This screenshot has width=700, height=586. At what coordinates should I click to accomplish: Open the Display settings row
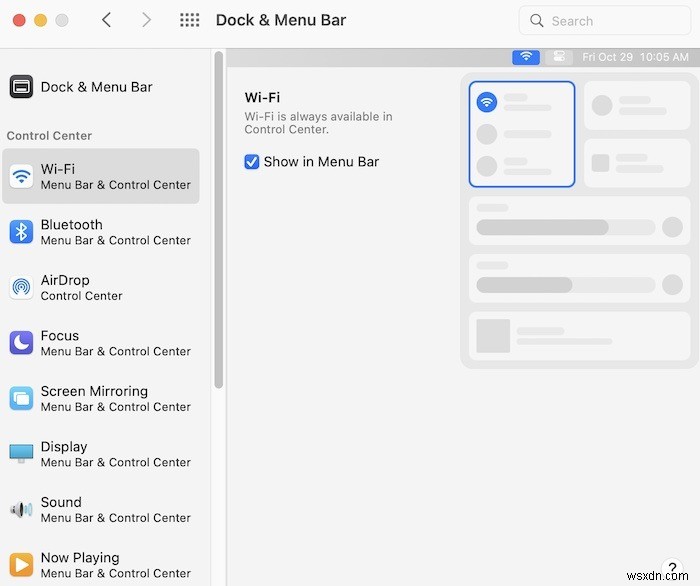point(100,453)
